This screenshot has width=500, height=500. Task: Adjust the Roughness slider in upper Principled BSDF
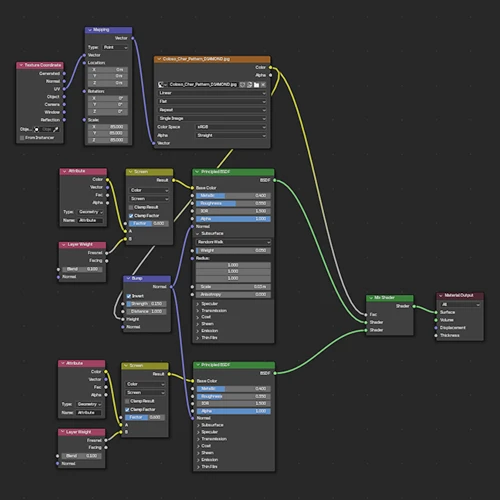point(233,203)
